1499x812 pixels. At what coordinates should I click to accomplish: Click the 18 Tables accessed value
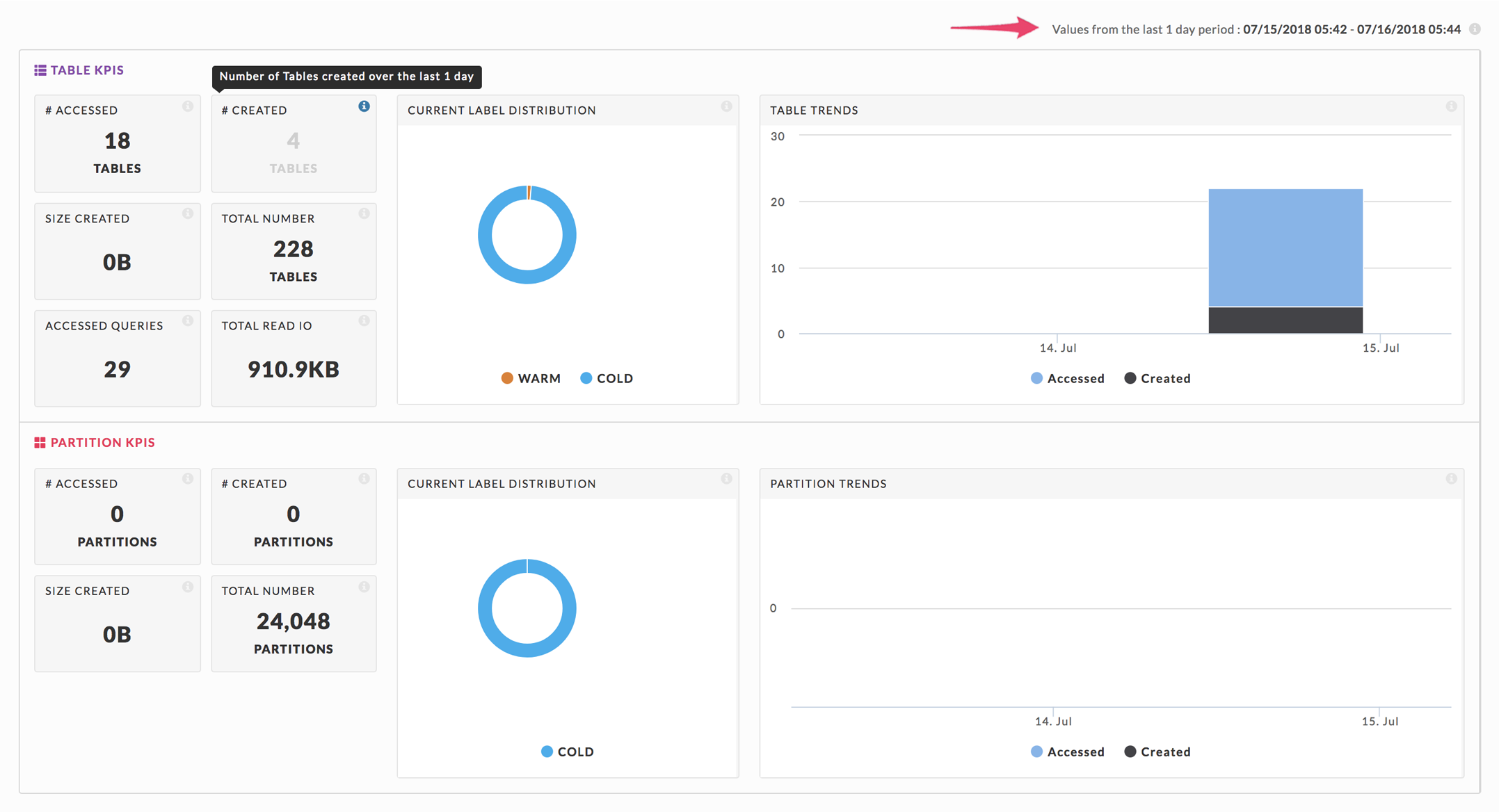(118, 141)
